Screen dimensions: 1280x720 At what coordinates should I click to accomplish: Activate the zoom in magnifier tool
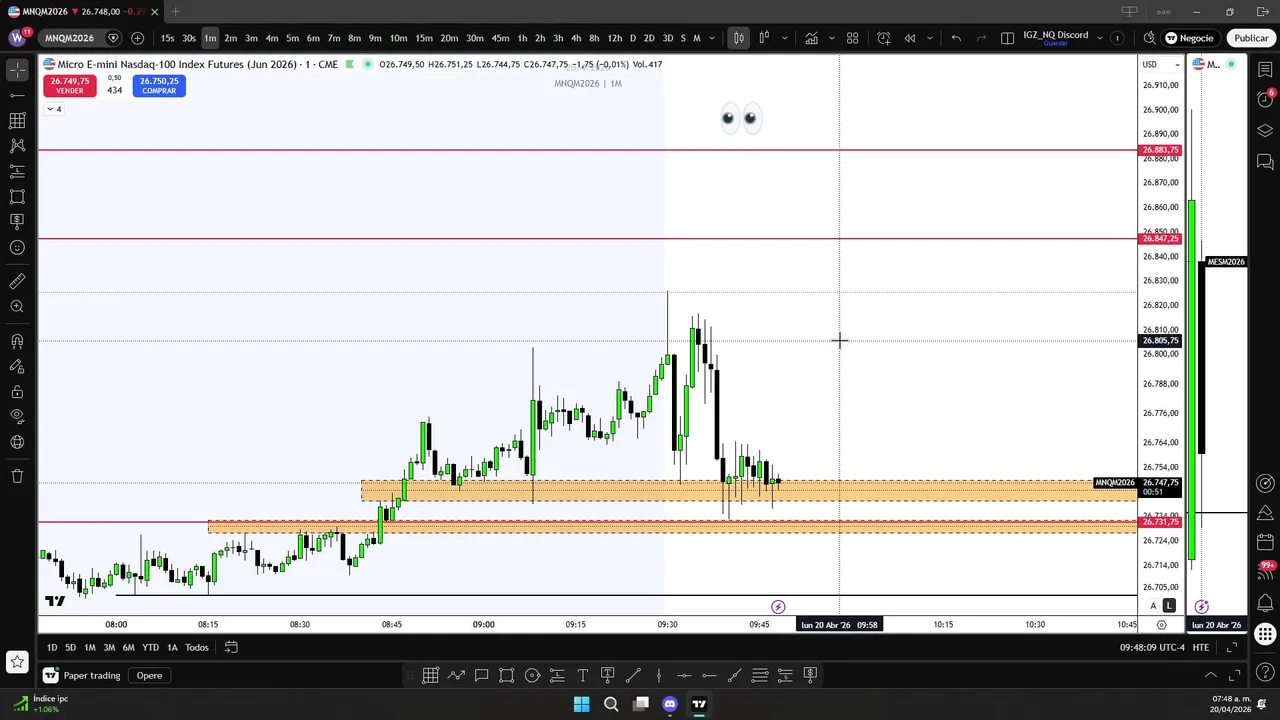click(17, 307)
